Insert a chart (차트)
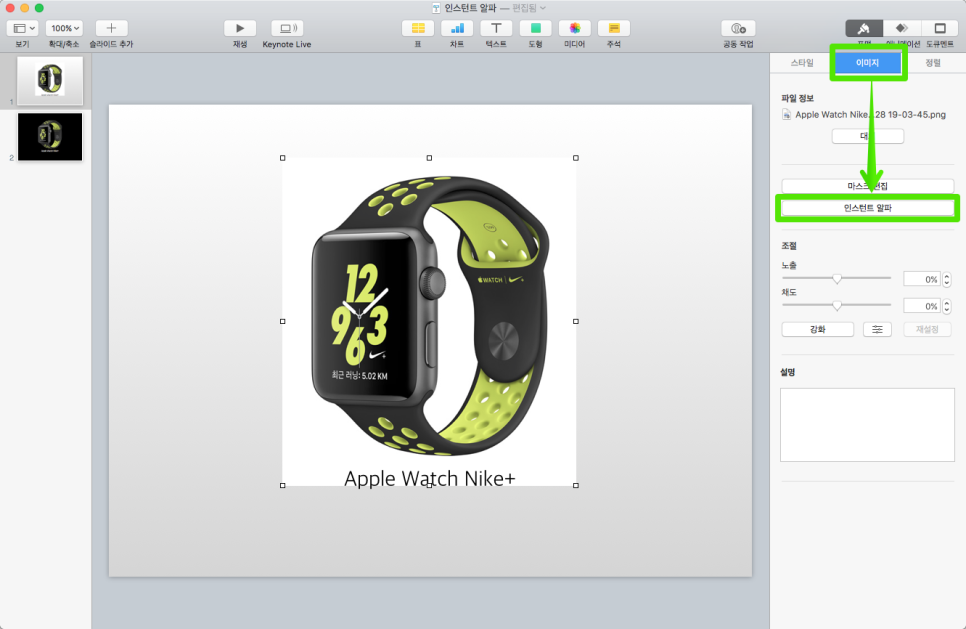The width and height of the screenshot is (966, 629). coord(457,28)
